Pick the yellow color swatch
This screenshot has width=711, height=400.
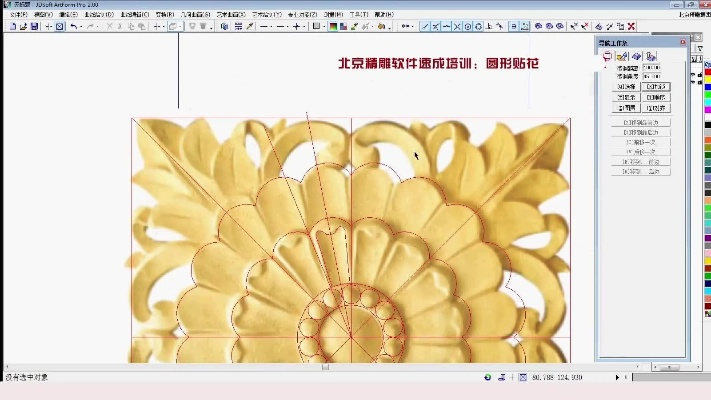point(708,79)
